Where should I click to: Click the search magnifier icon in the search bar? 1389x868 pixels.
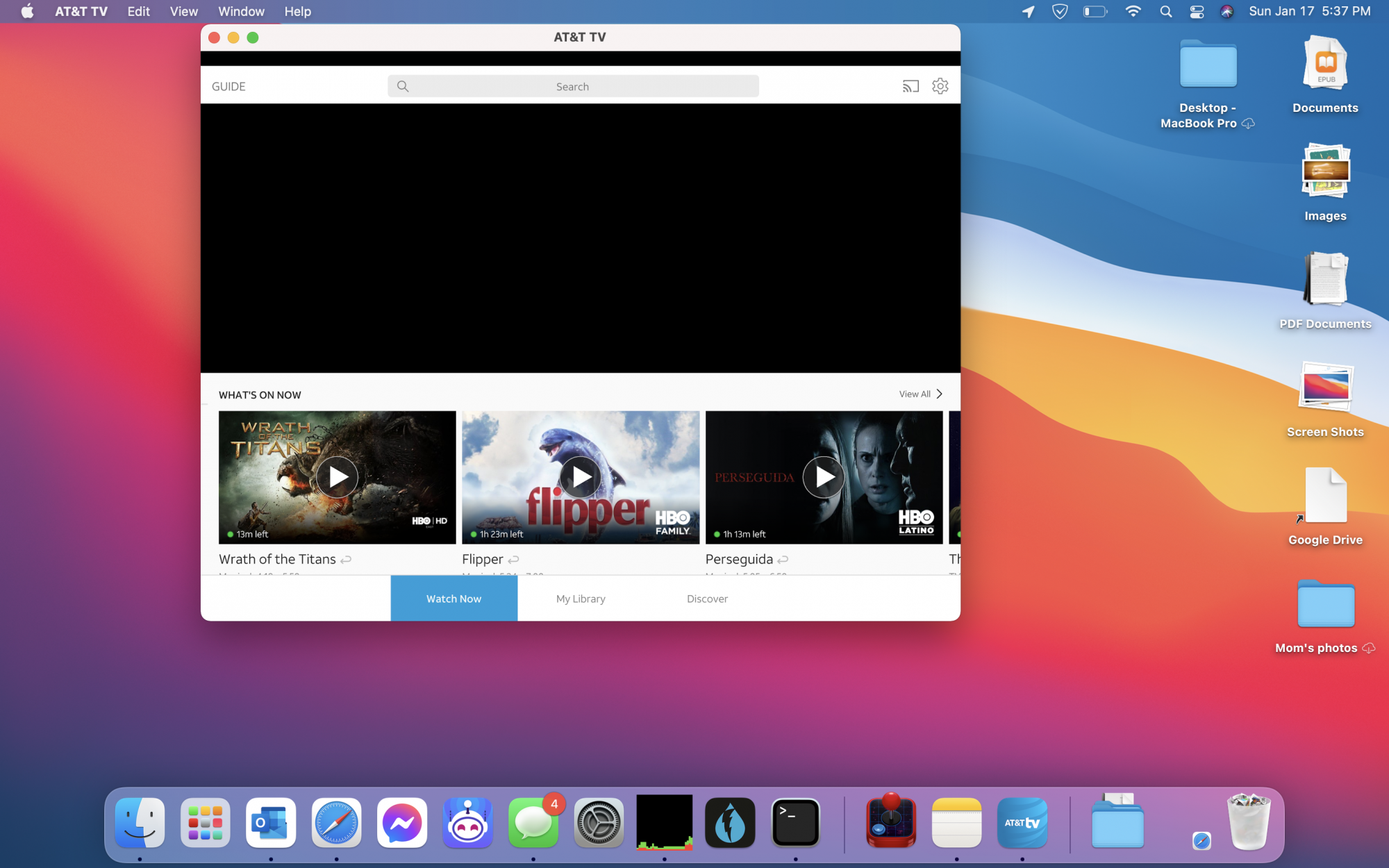click(403, 86)
